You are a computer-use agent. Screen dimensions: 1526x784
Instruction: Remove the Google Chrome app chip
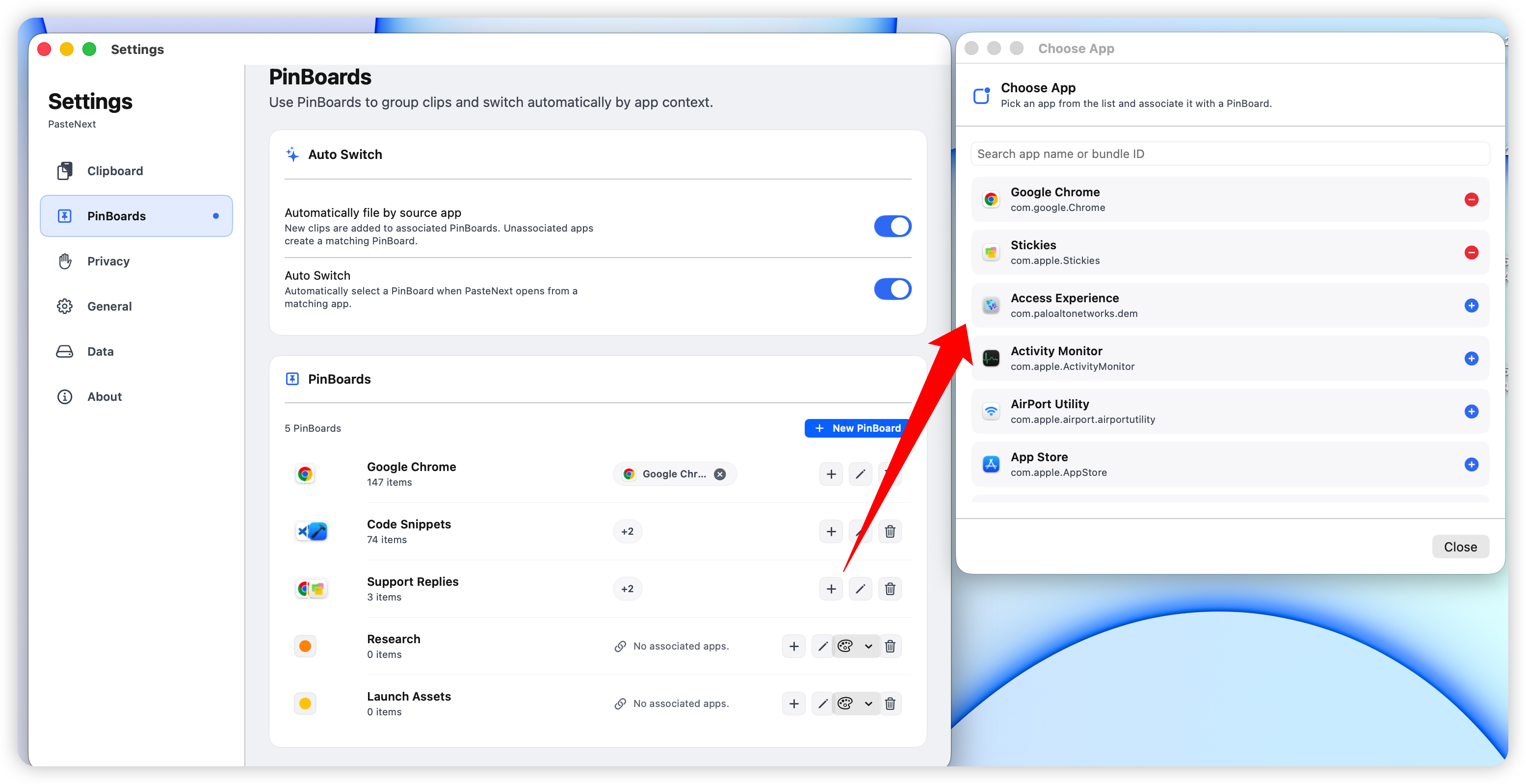click(x=720, y=474)
